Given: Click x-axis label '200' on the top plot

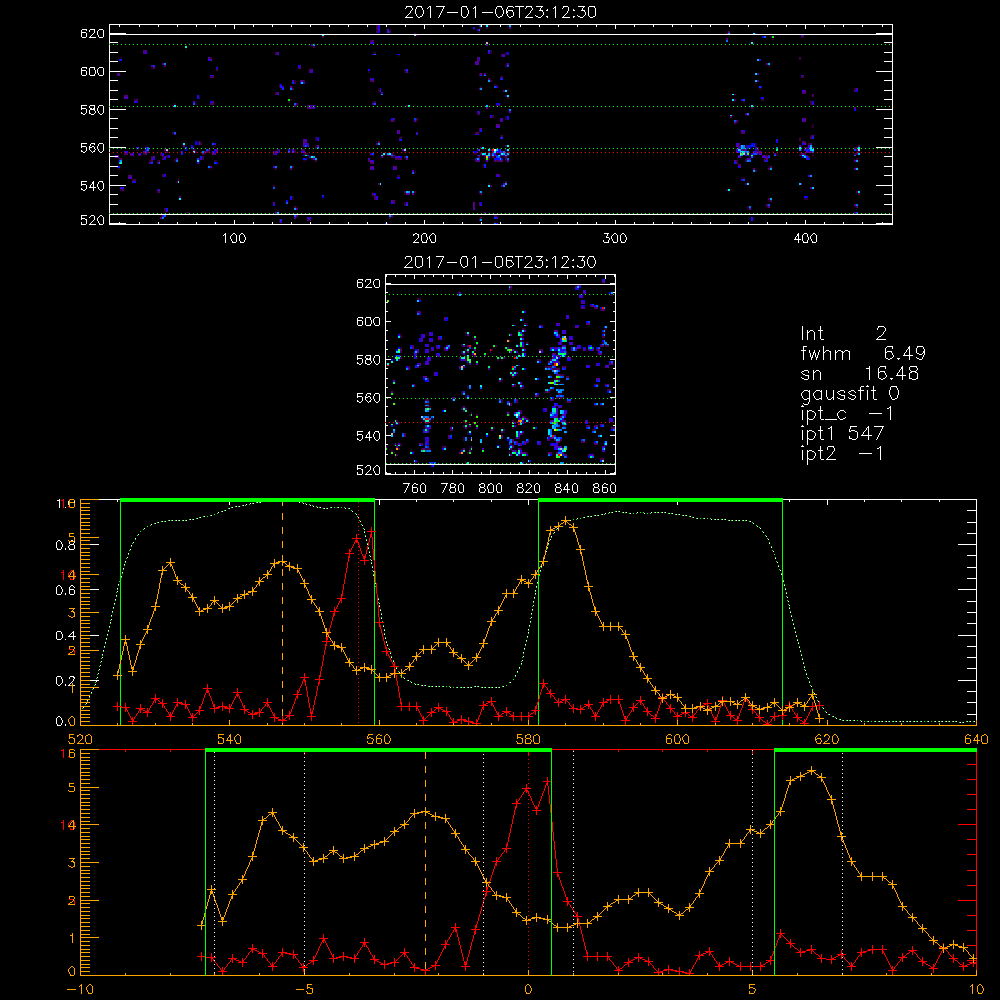Looking at the screenshot, I should 424,239.
